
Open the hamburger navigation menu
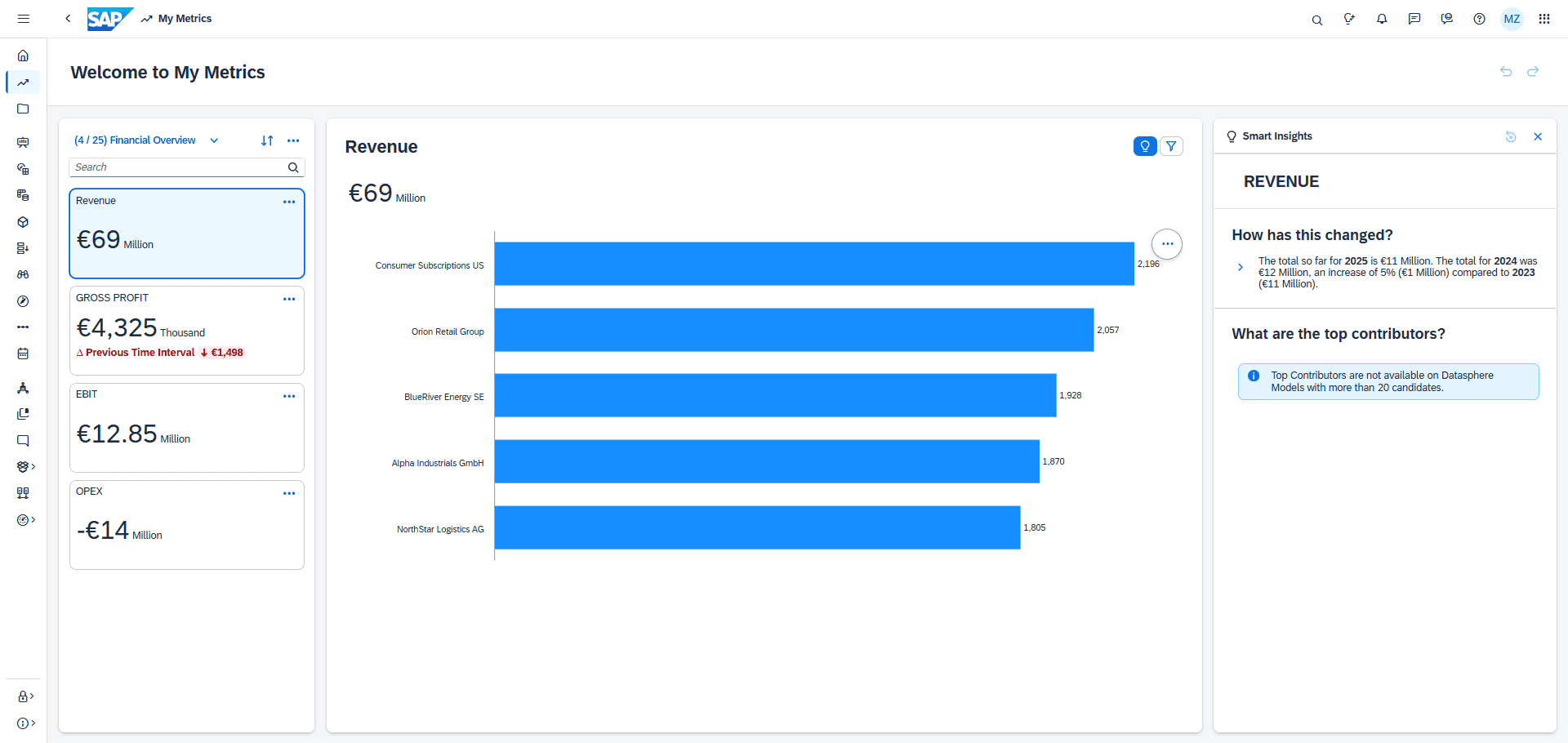pyautogui.click(x=24, y=19)
